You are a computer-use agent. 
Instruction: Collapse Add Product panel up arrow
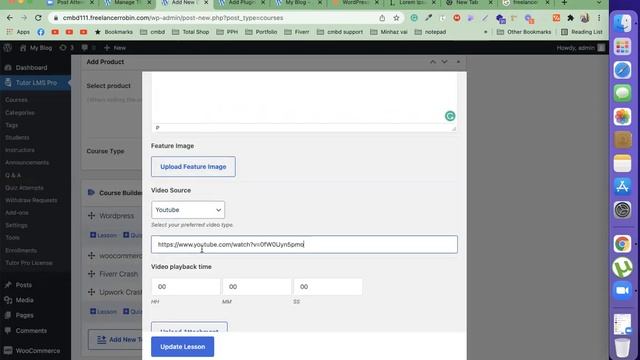tap(433, 62)
